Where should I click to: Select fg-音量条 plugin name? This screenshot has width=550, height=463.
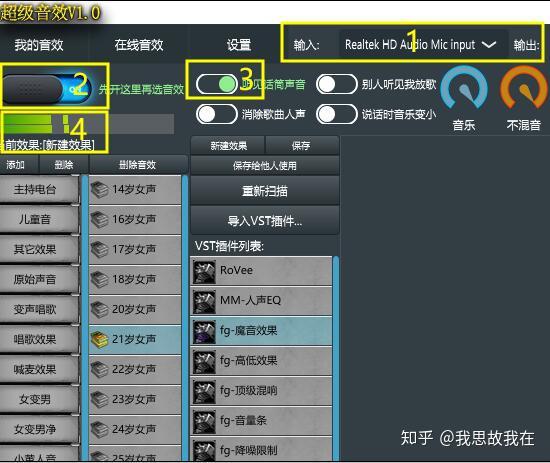click(x=243, y=420)
